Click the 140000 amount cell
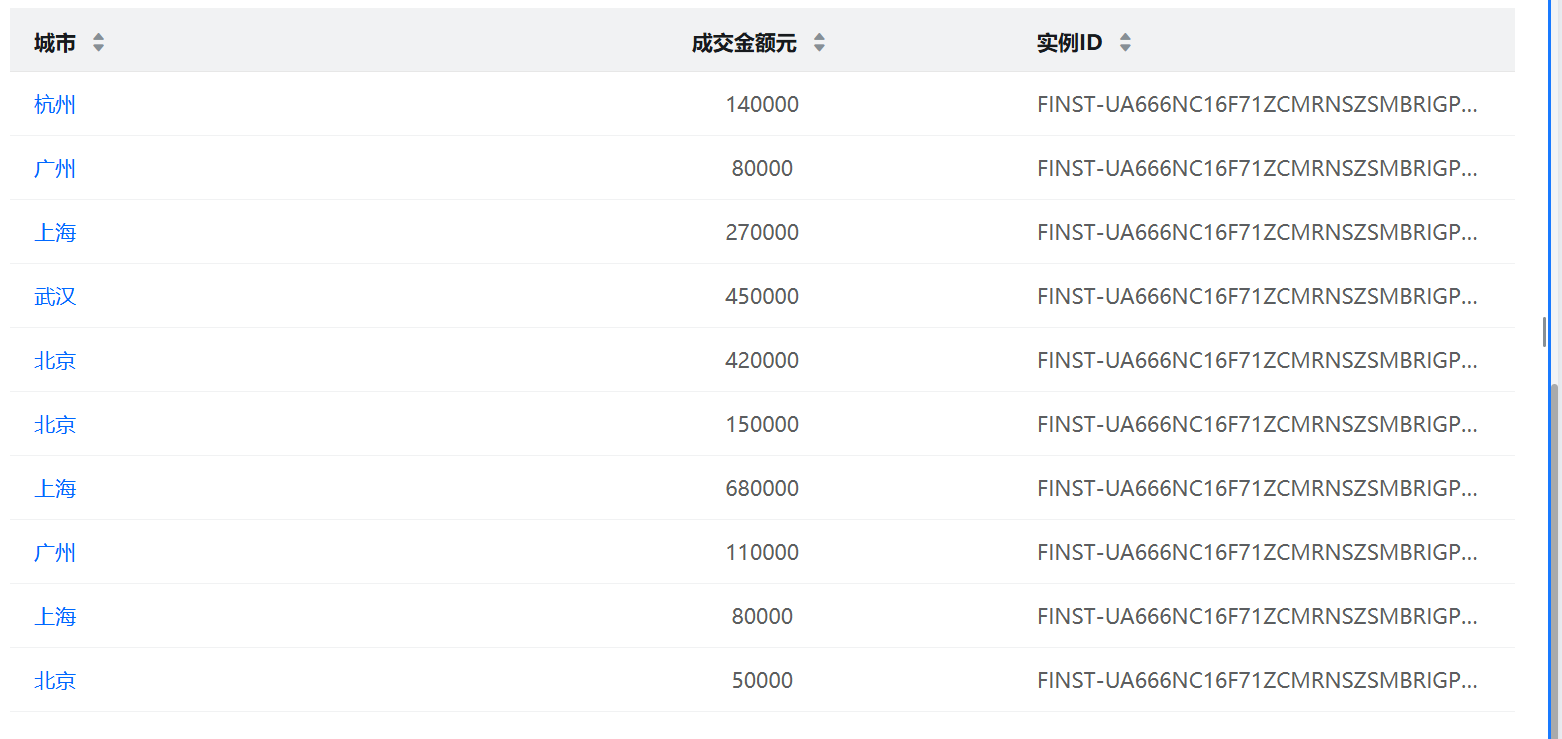 click(x=762, y=104)
